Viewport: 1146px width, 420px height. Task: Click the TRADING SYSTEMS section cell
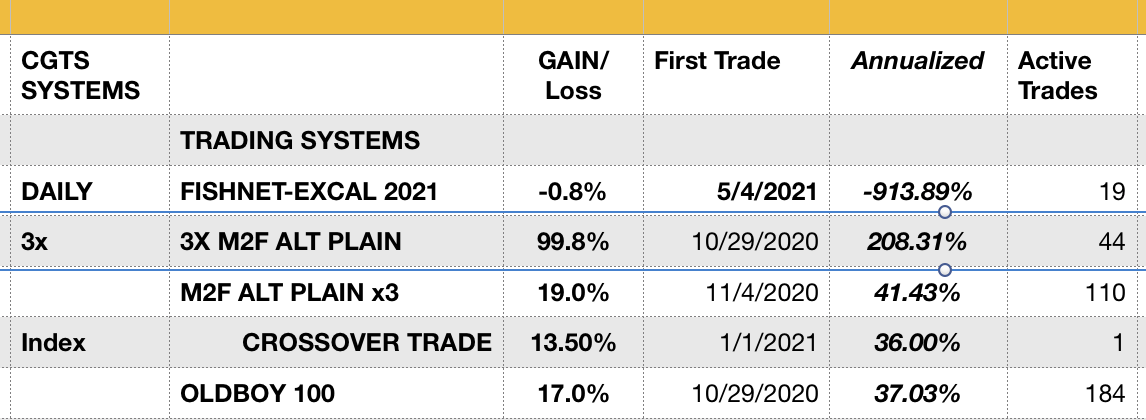coord(337,140)
